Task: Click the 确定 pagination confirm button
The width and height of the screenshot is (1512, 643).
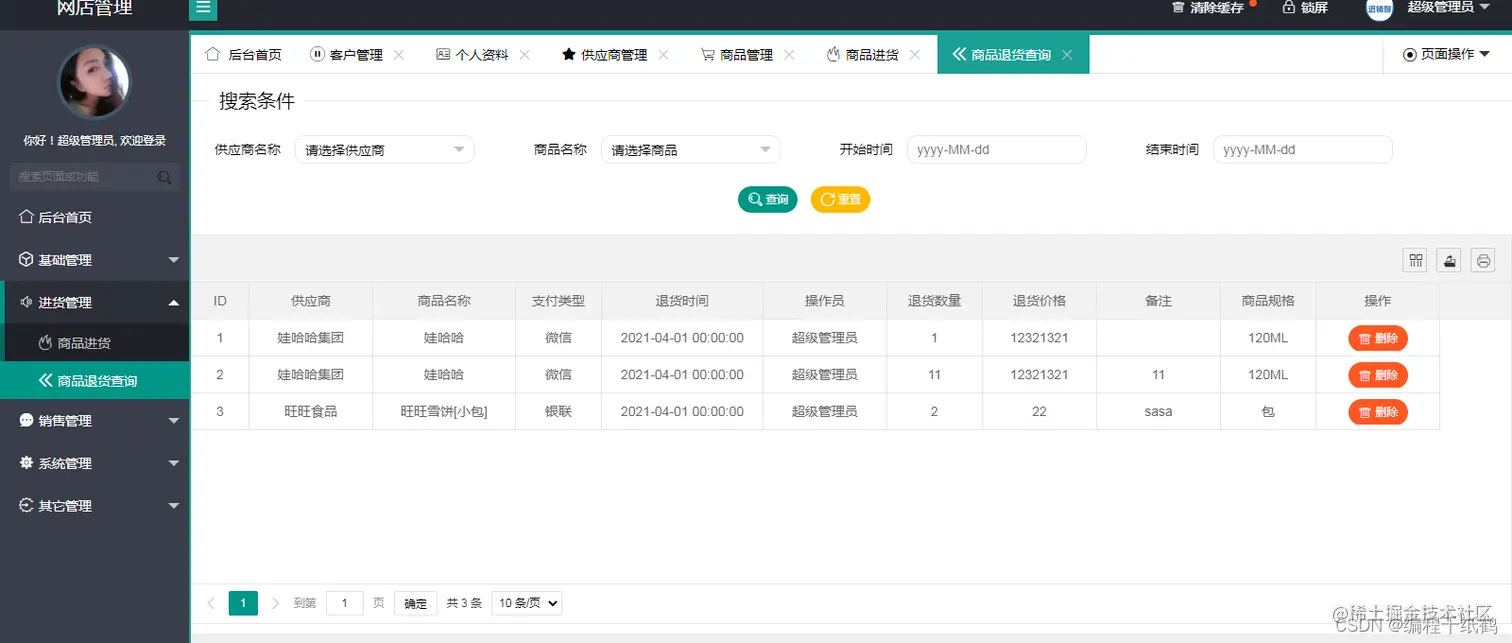Action: click(x=415, y=603)
